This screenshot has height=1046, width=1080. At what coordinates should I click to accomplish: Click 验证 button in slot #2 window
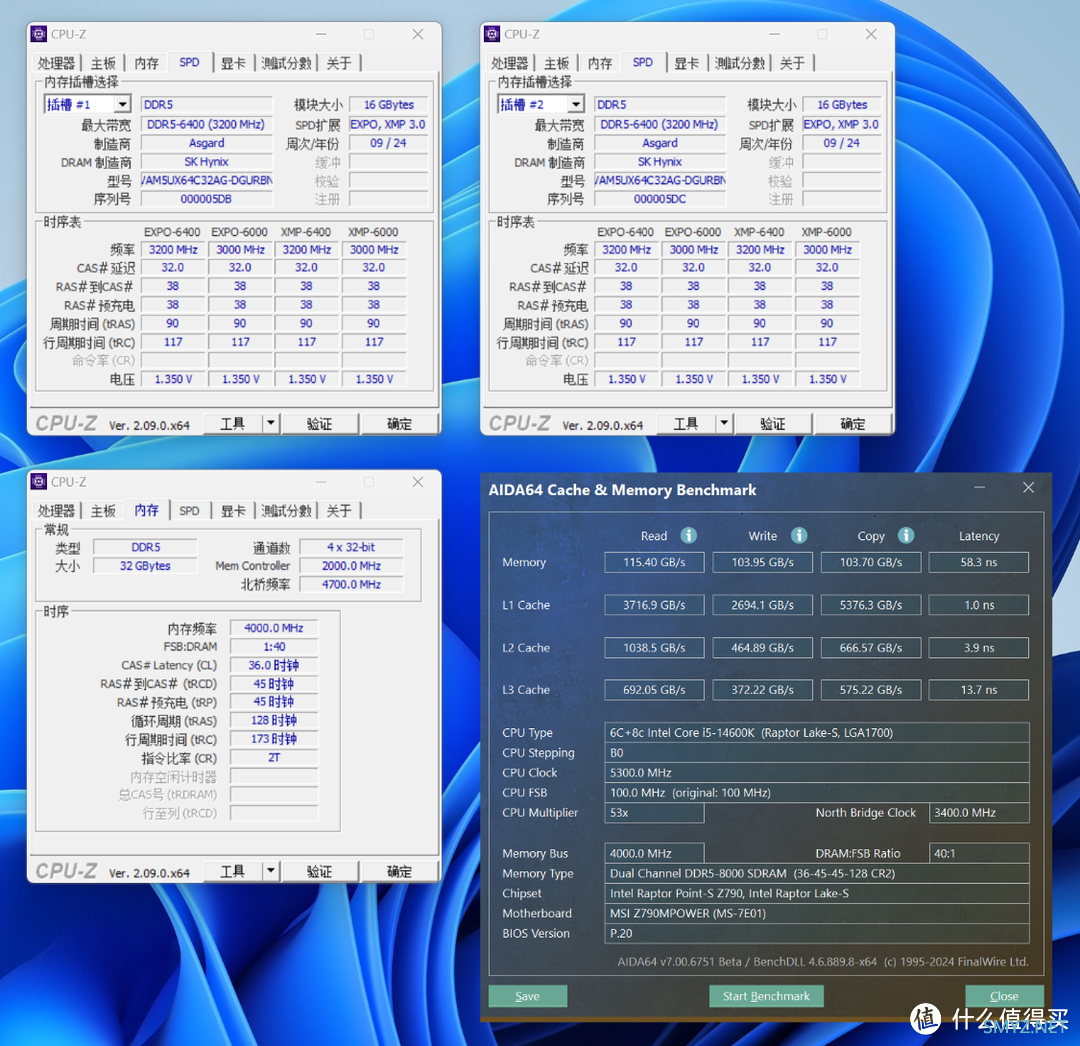click(773, 423)
